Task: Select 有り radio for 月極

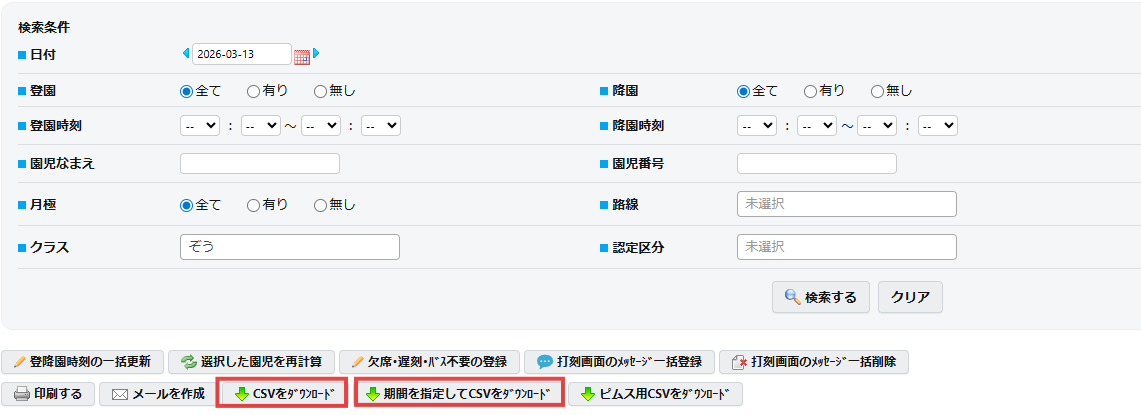Action: (x=253, y=205)
